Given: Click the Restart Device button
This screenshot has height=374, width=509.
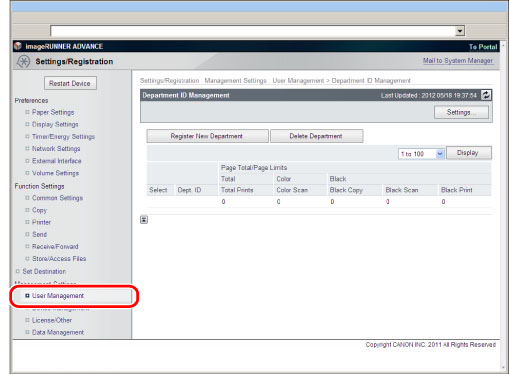Looking at the screenshot, I should (x=70, y=83).
